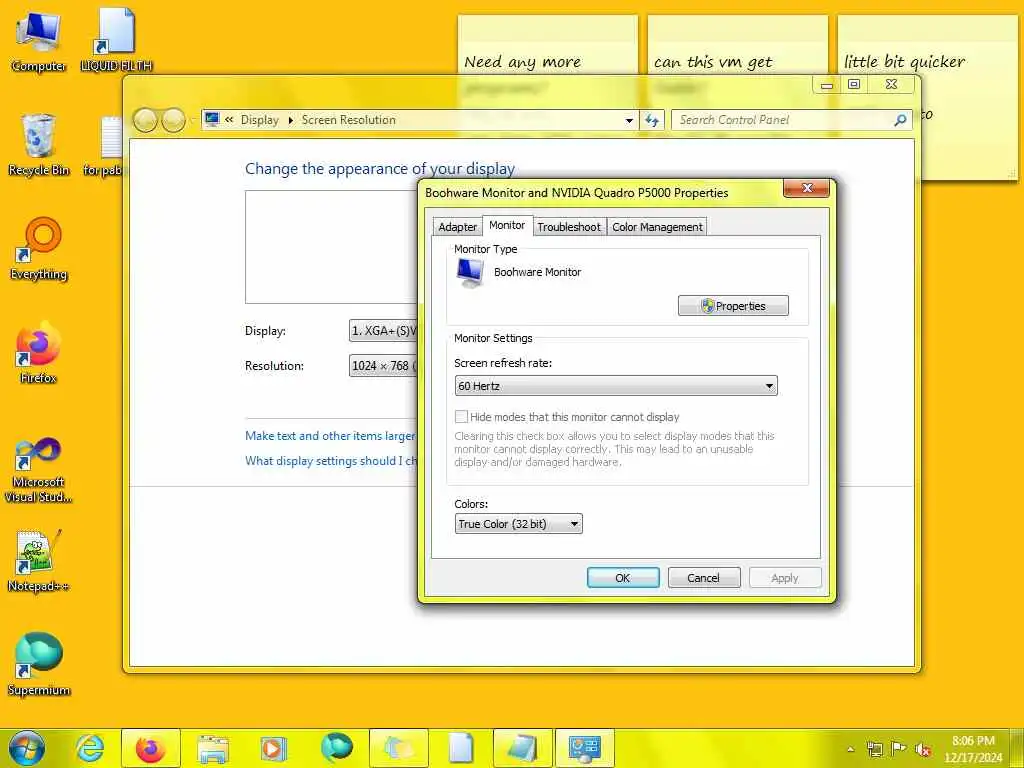
Task: Open the muted volume tray icon
Action: pyautogui.click(x=923, y=749)
